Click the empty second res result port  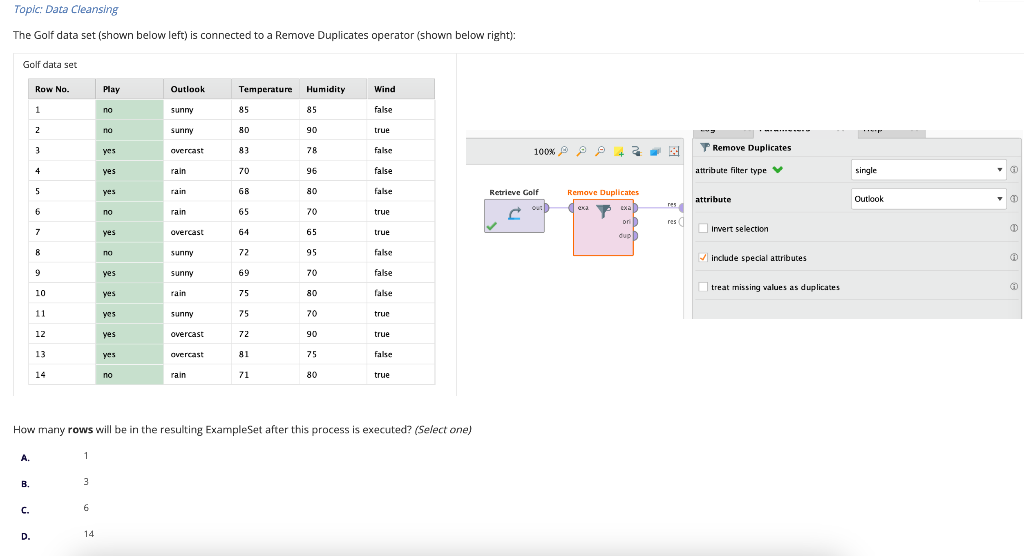[x=681, y=222]
